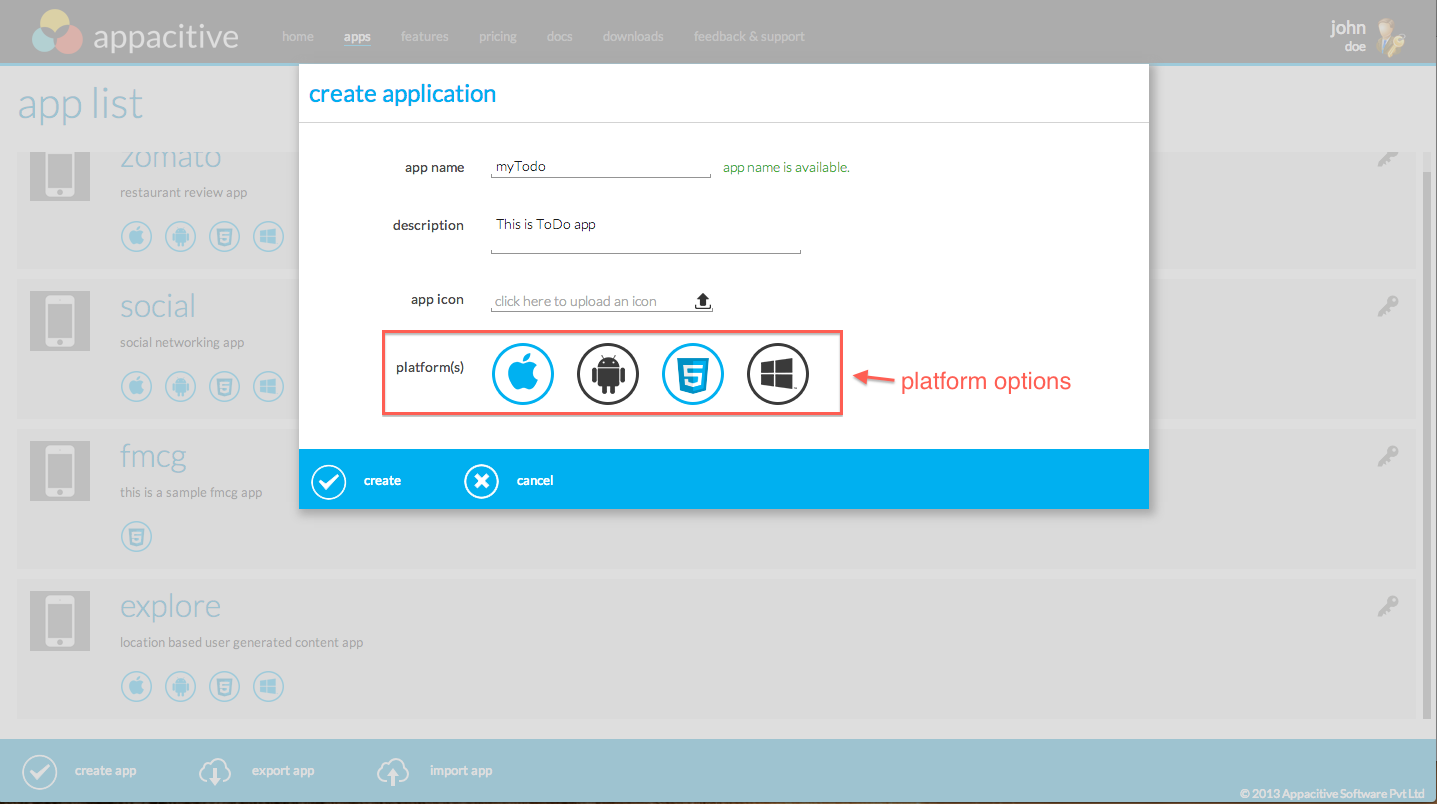This screenshot has width=1437, height=804.
Task: Click the create checkmark icon in dialog
Action: (x=328, y=481)
